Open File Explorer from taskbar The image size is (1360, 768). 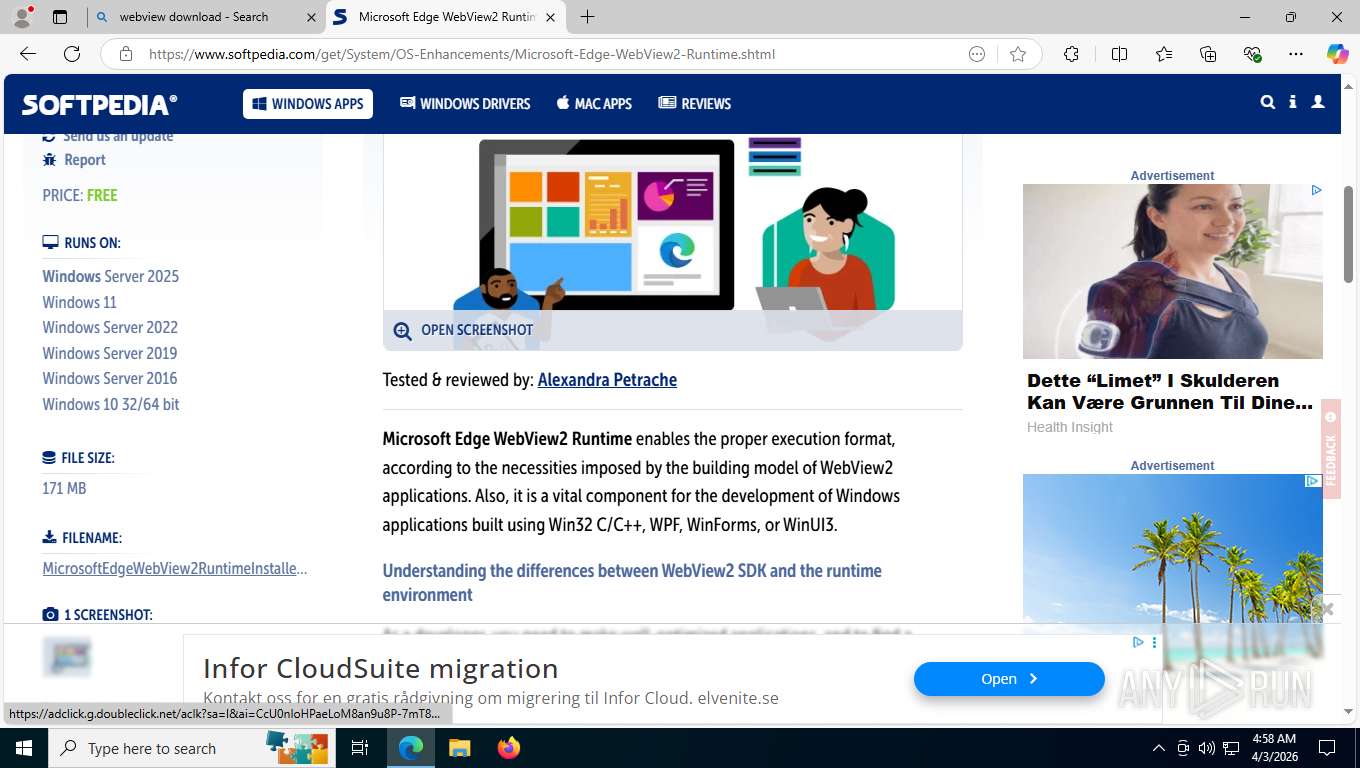point(459,748)
